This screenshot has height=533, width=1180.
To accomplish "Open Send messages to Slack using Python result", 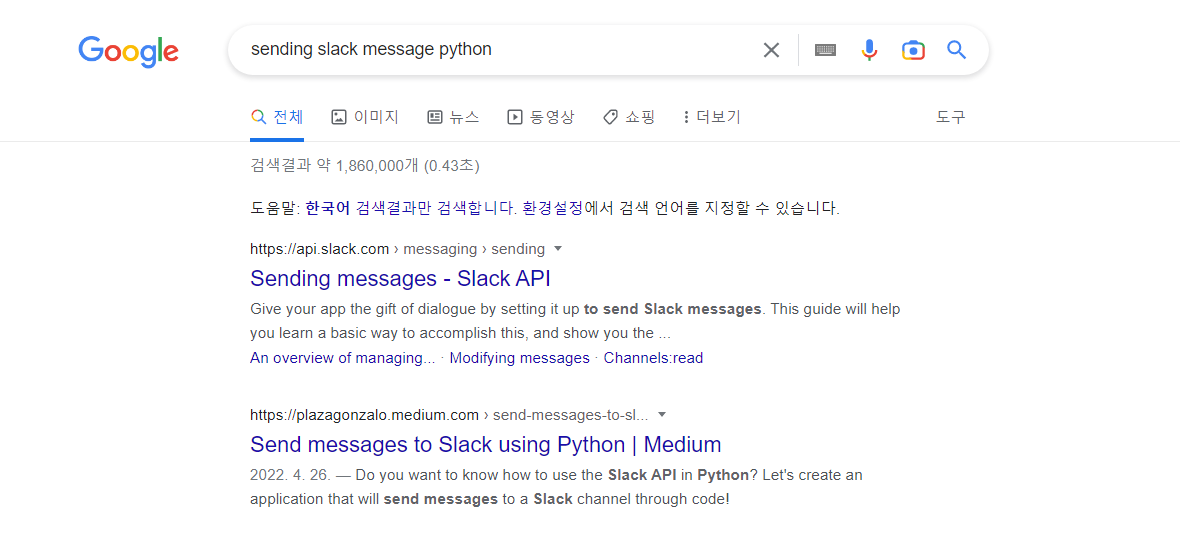I will click(x=485, y=445).
